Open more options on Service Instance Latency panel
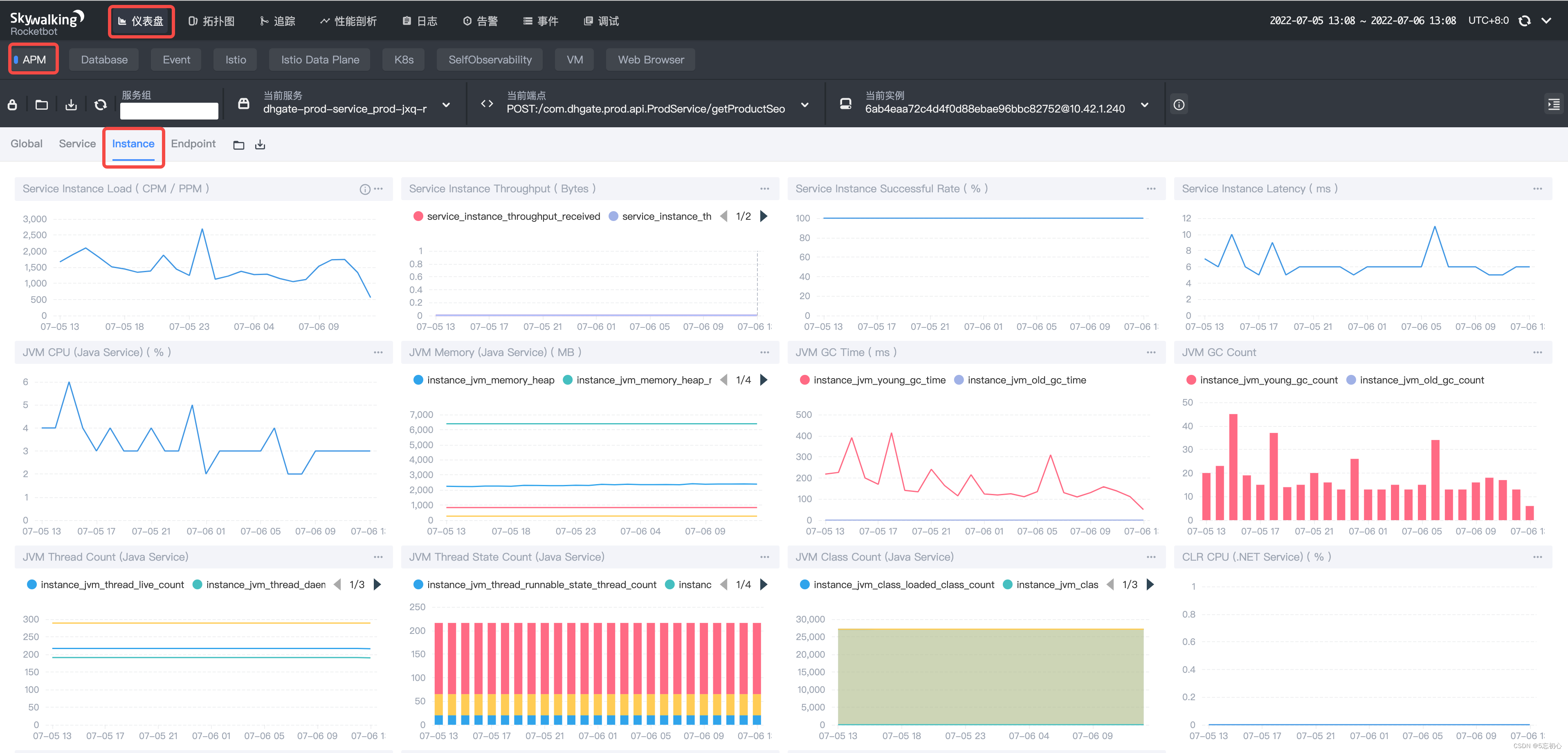1568x753 pixels. (1538, 189)
